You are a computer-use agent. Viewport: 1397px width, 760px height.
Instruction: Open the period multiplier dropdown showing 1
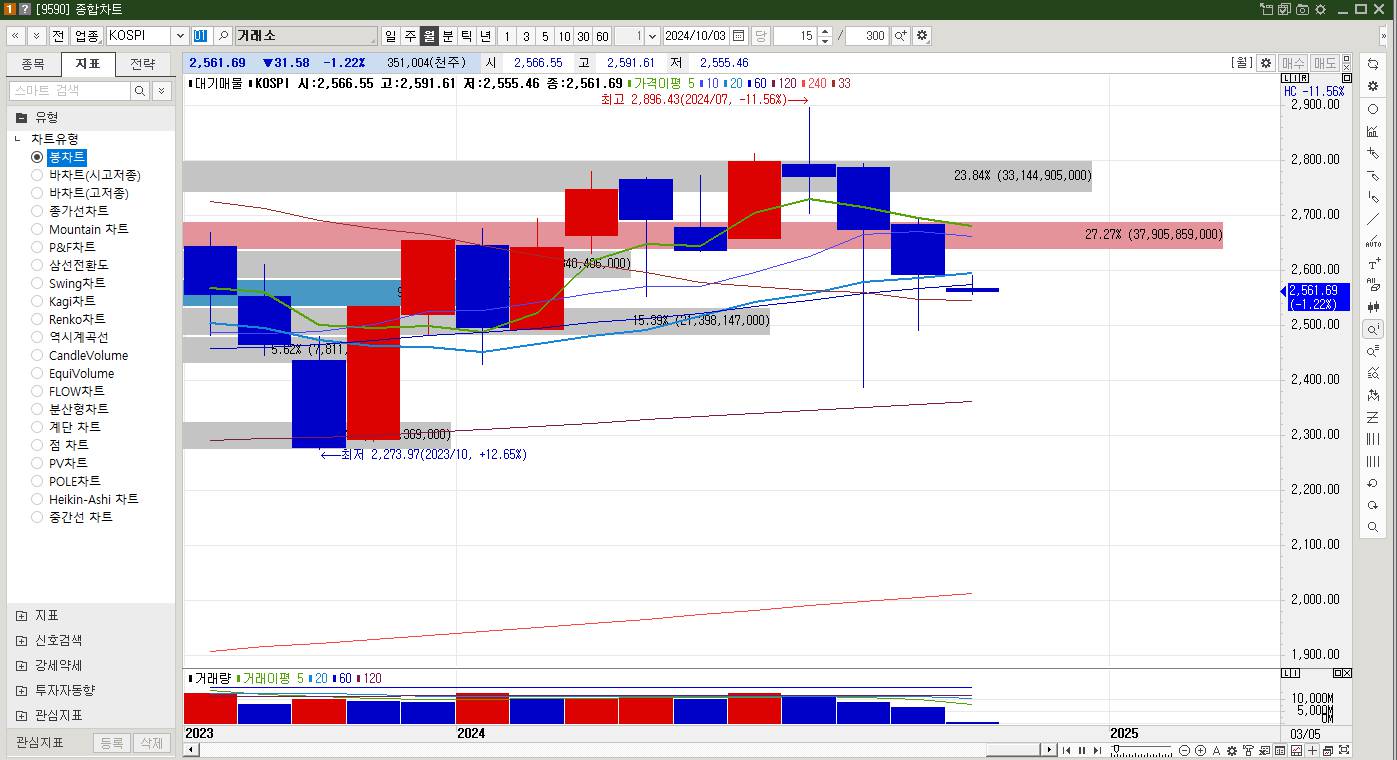point(652,35)
